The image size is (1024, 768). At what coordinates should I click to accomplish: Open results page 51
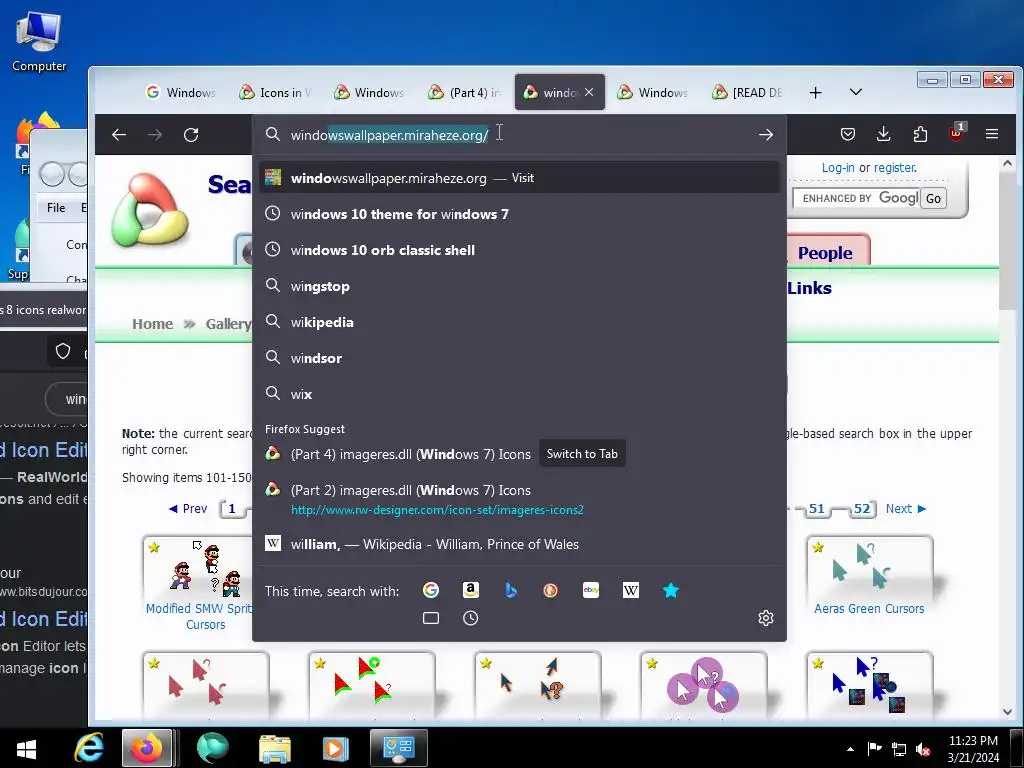[x=816, y=509]
